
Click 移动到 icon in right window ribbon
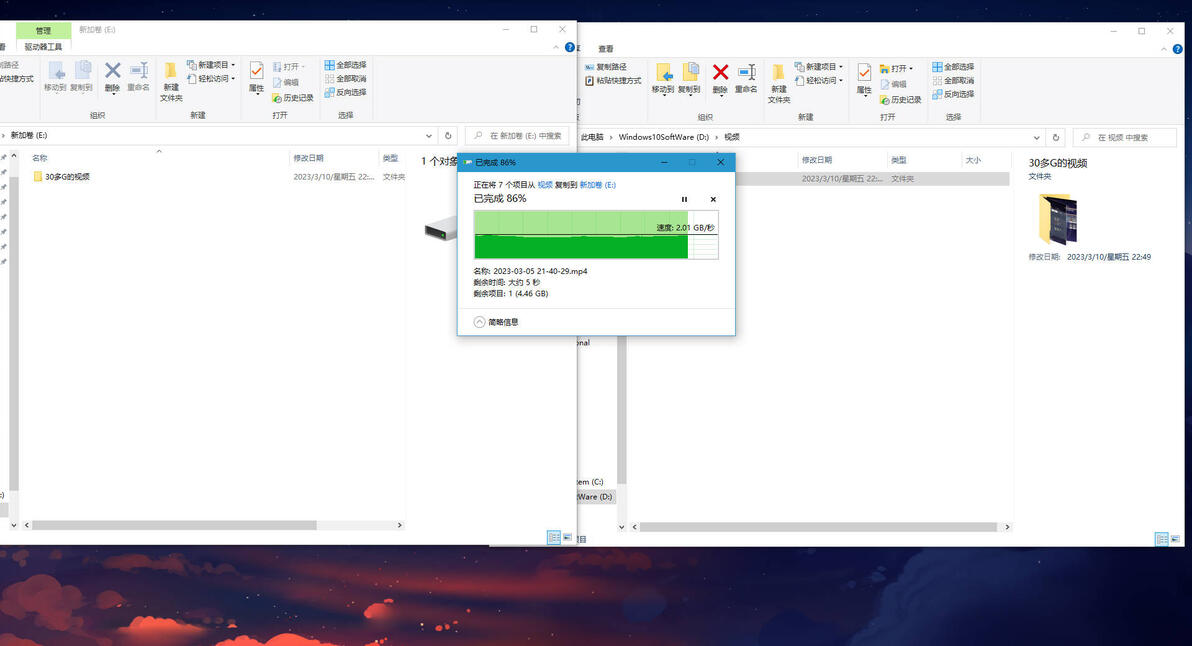pyautogui.click(x=663, y=79)
